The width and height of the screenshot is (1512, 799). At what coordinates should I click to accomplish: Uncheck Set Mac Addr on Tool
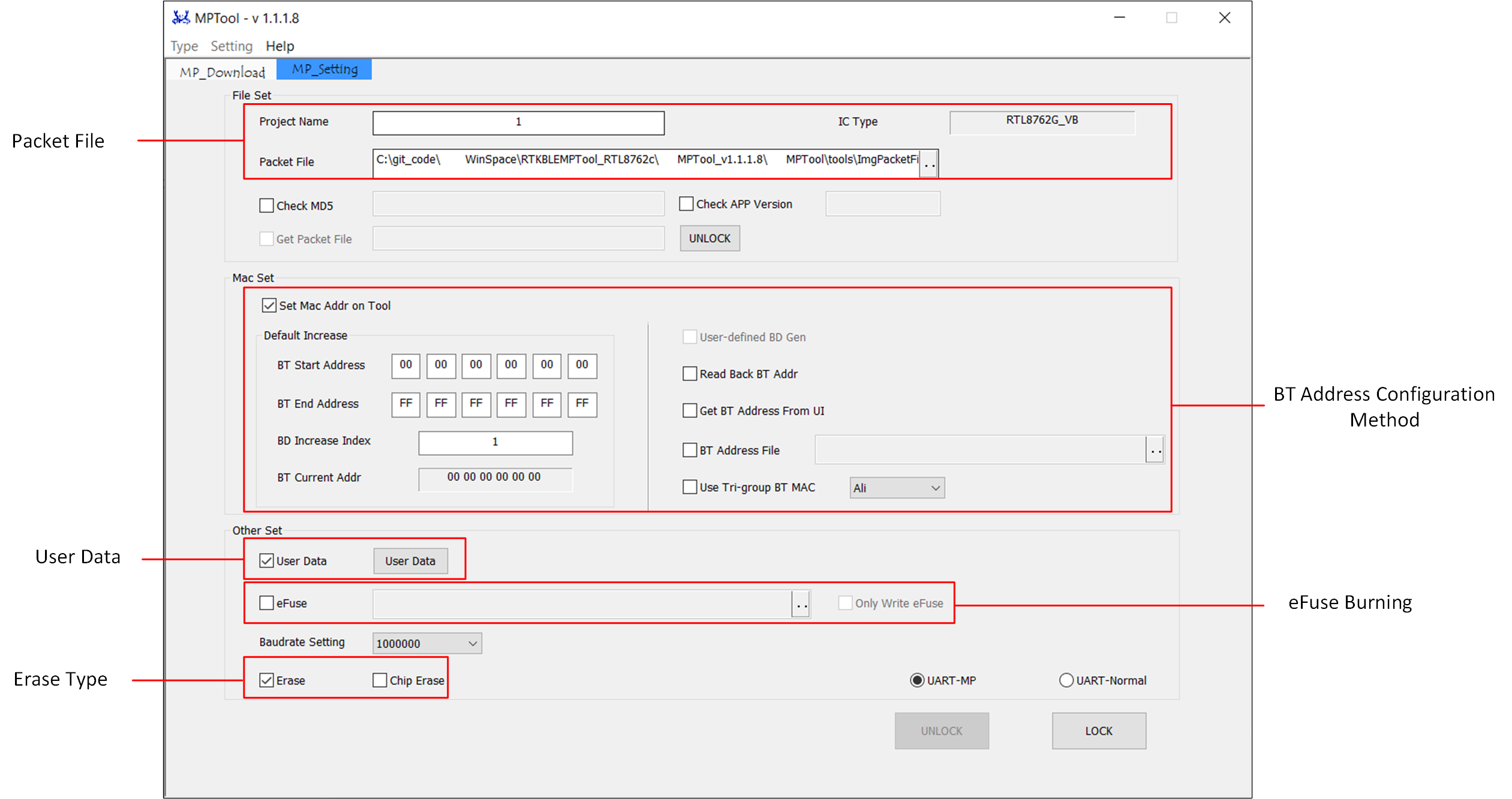tap(269, 305)
